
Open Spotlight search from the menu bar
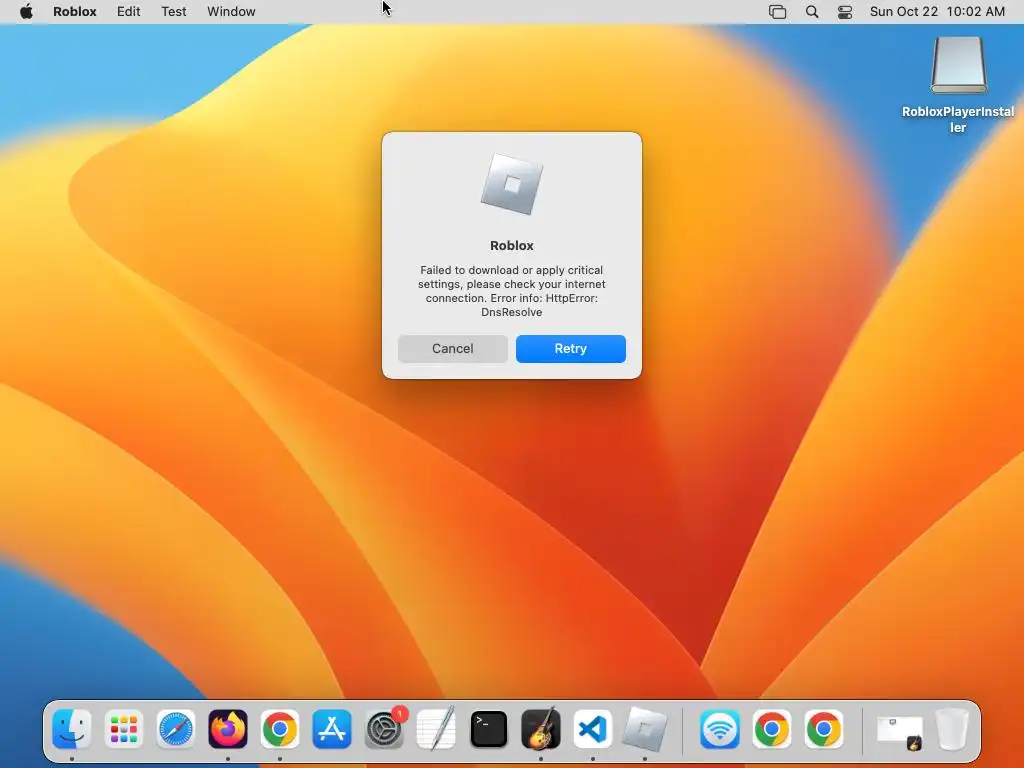pyautogui.click(x=812, y=12)
